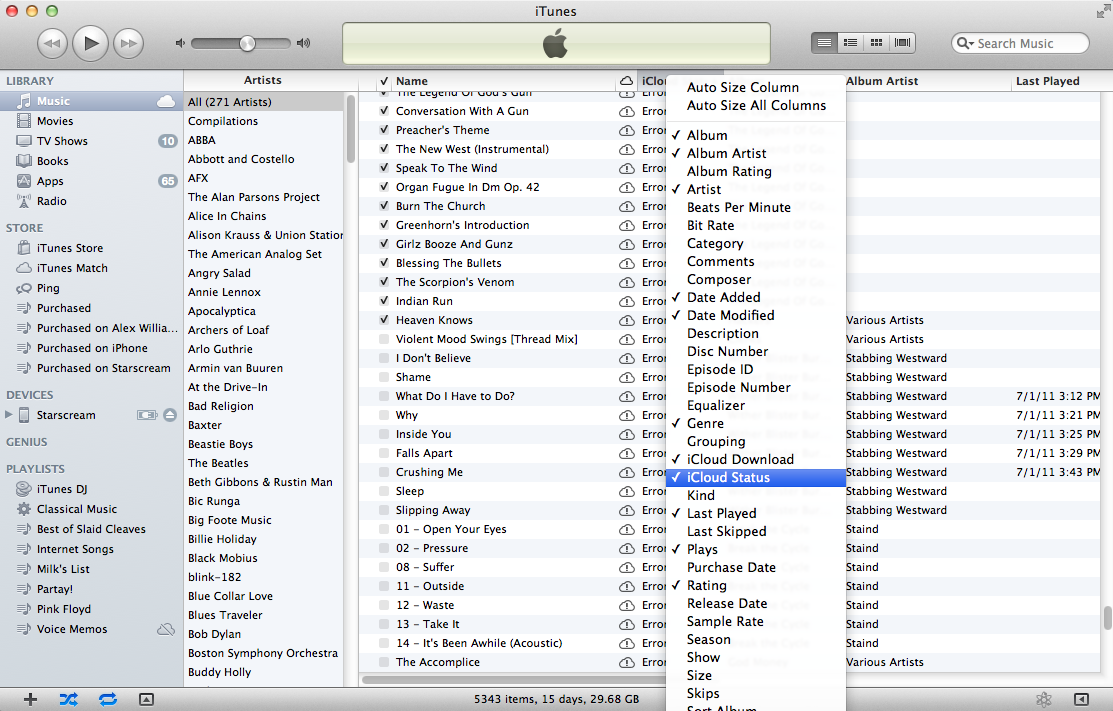Open the search field magnifier dropdown
The width and height of the screenshot is (1113, 711).
tap(966, 43)
